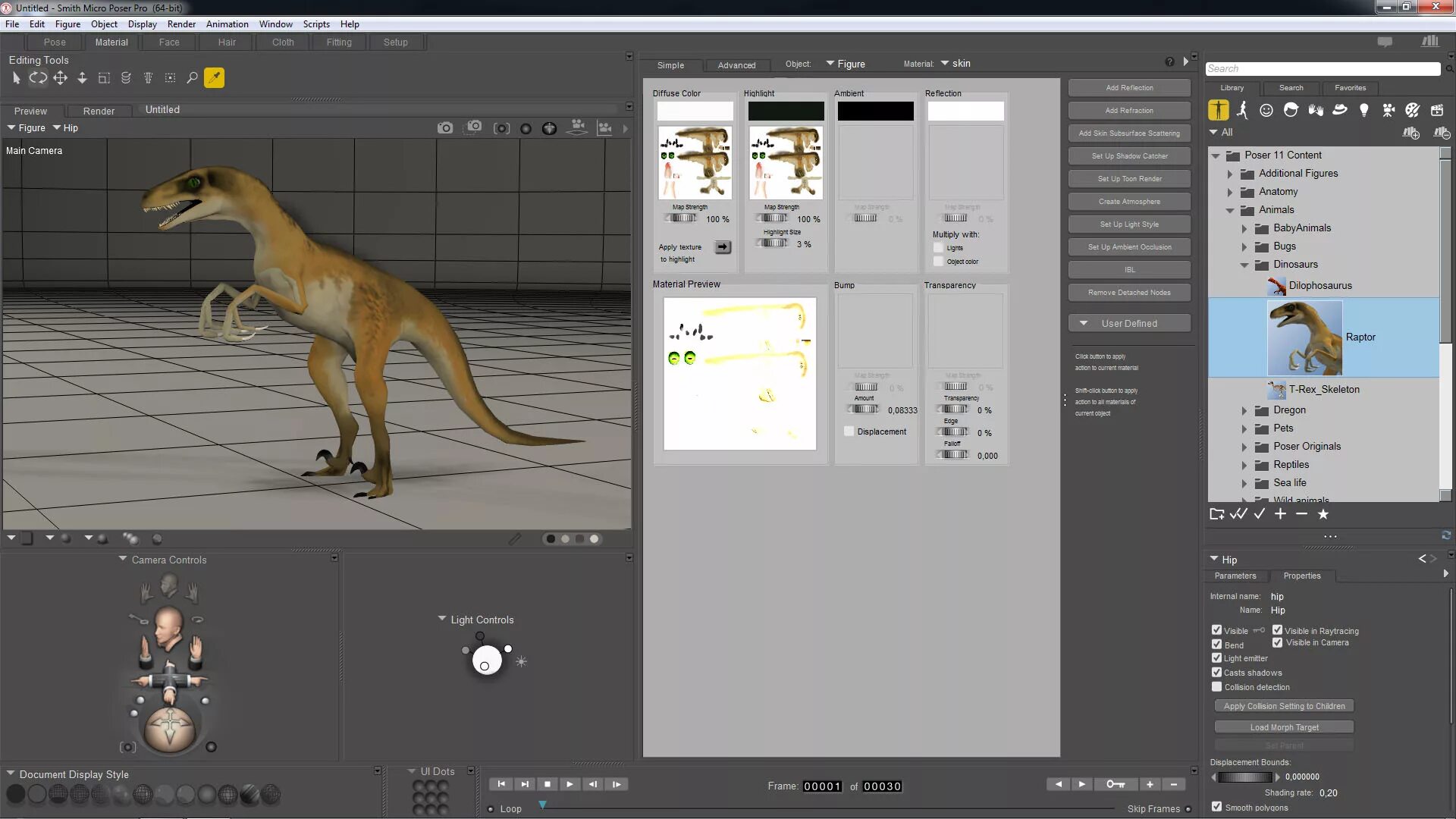The image size is (1456, 819).
Task: Switch to the Pose room tab
Action: (x=55, y=42)
